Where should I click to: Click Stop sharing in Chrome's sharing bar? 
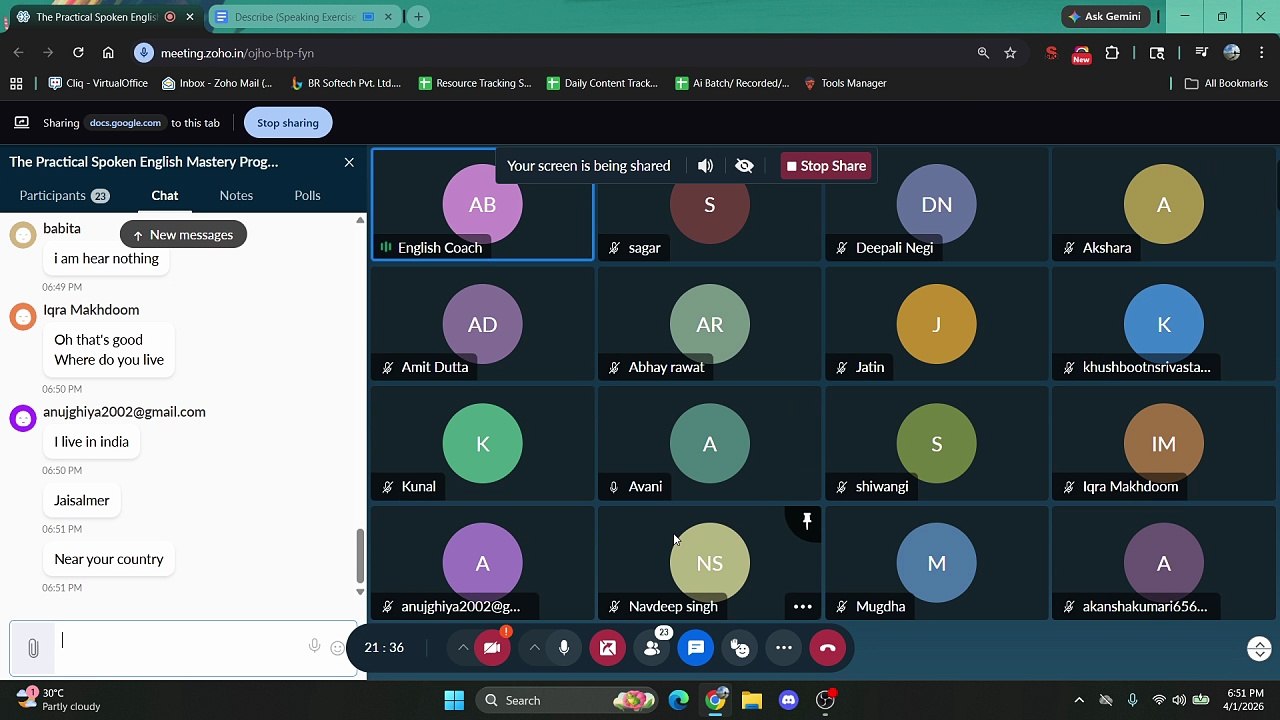point(288,123)
